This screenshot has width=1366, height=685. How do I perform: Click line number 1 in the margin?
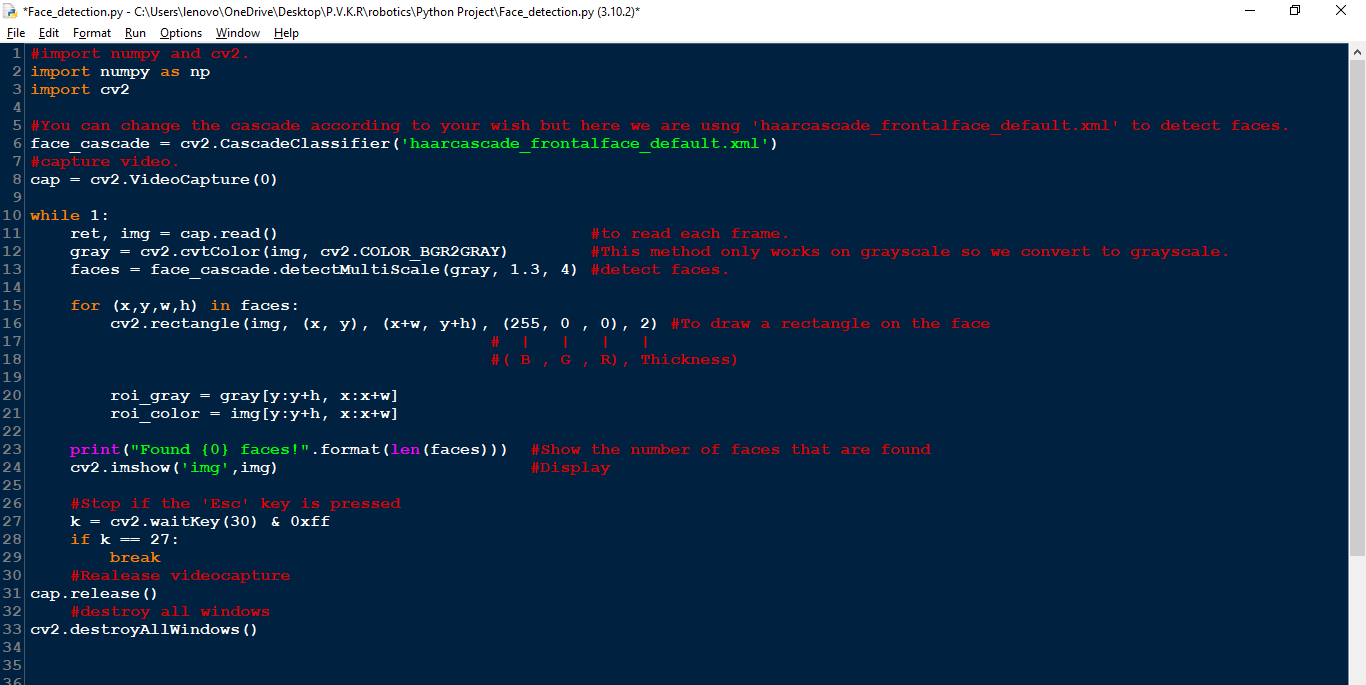[15, 53]
